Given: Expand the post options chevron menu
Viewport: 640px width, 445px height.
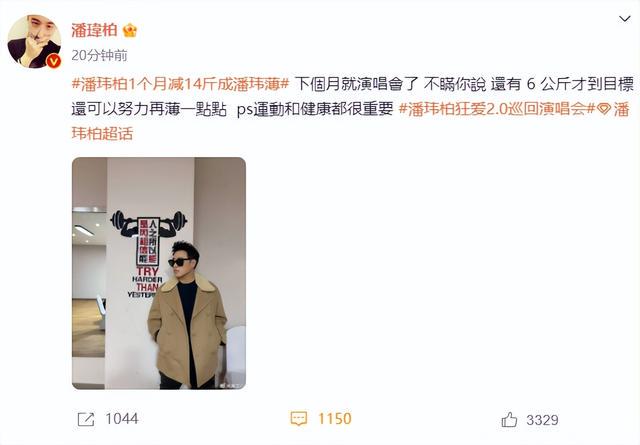Looking at the screenshot, I should (624, 19).
